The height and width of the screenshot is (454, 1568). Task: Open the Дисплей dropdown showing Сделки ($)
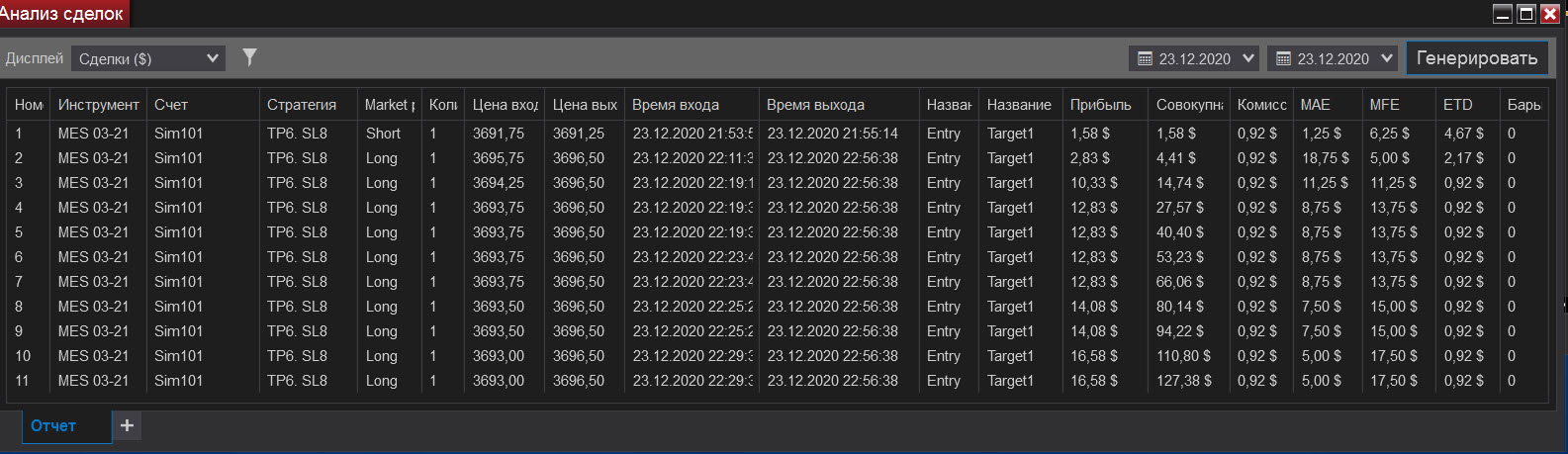[148, 59]
